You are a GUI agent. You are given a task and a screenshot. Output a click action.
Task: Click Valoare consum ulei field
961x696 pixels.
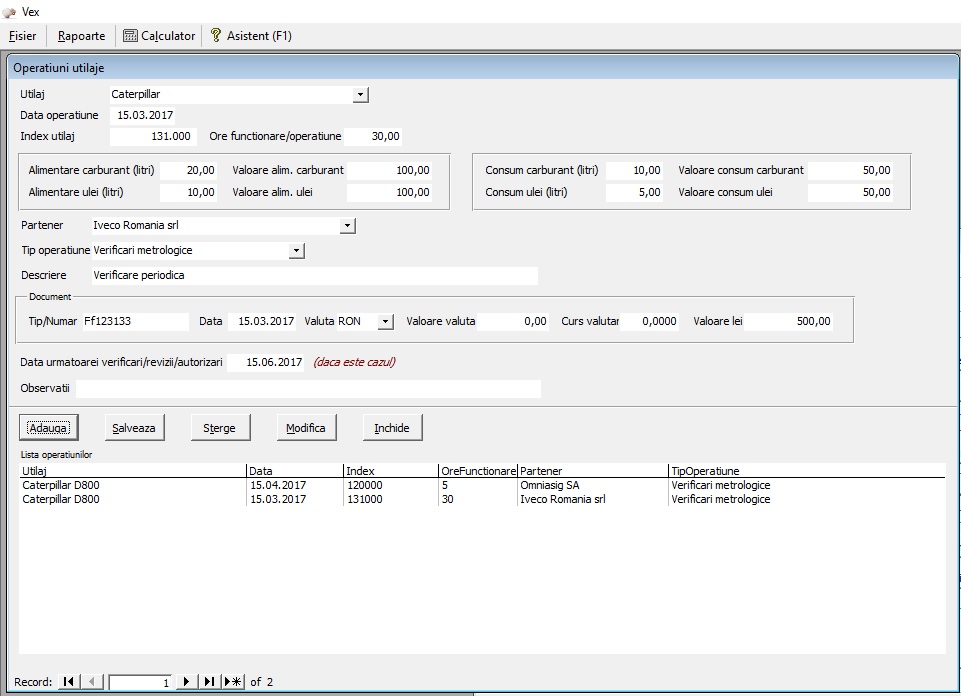[x=850, y=192]
